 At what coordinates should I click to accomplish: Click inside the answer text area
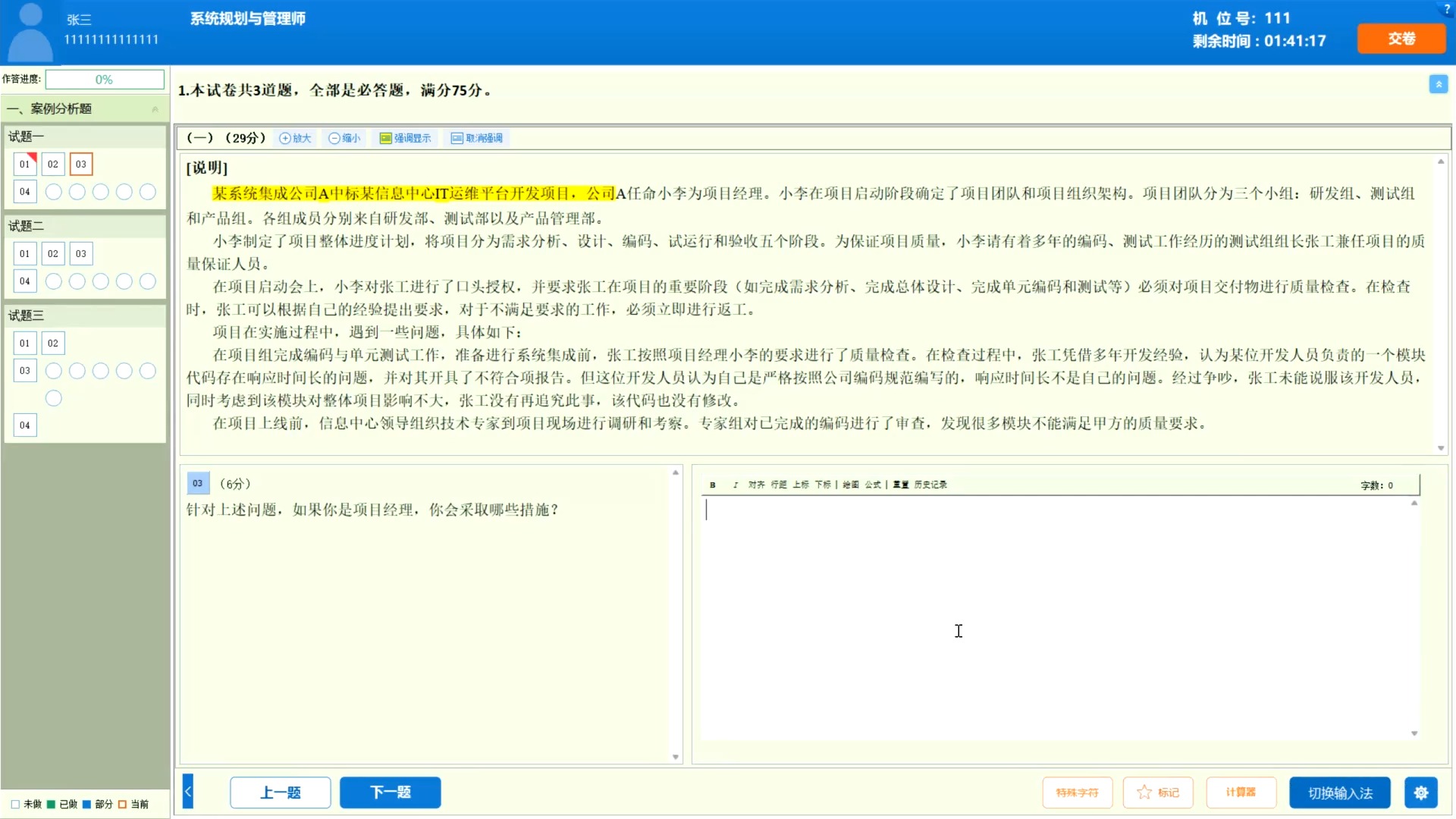point(1059,618)
